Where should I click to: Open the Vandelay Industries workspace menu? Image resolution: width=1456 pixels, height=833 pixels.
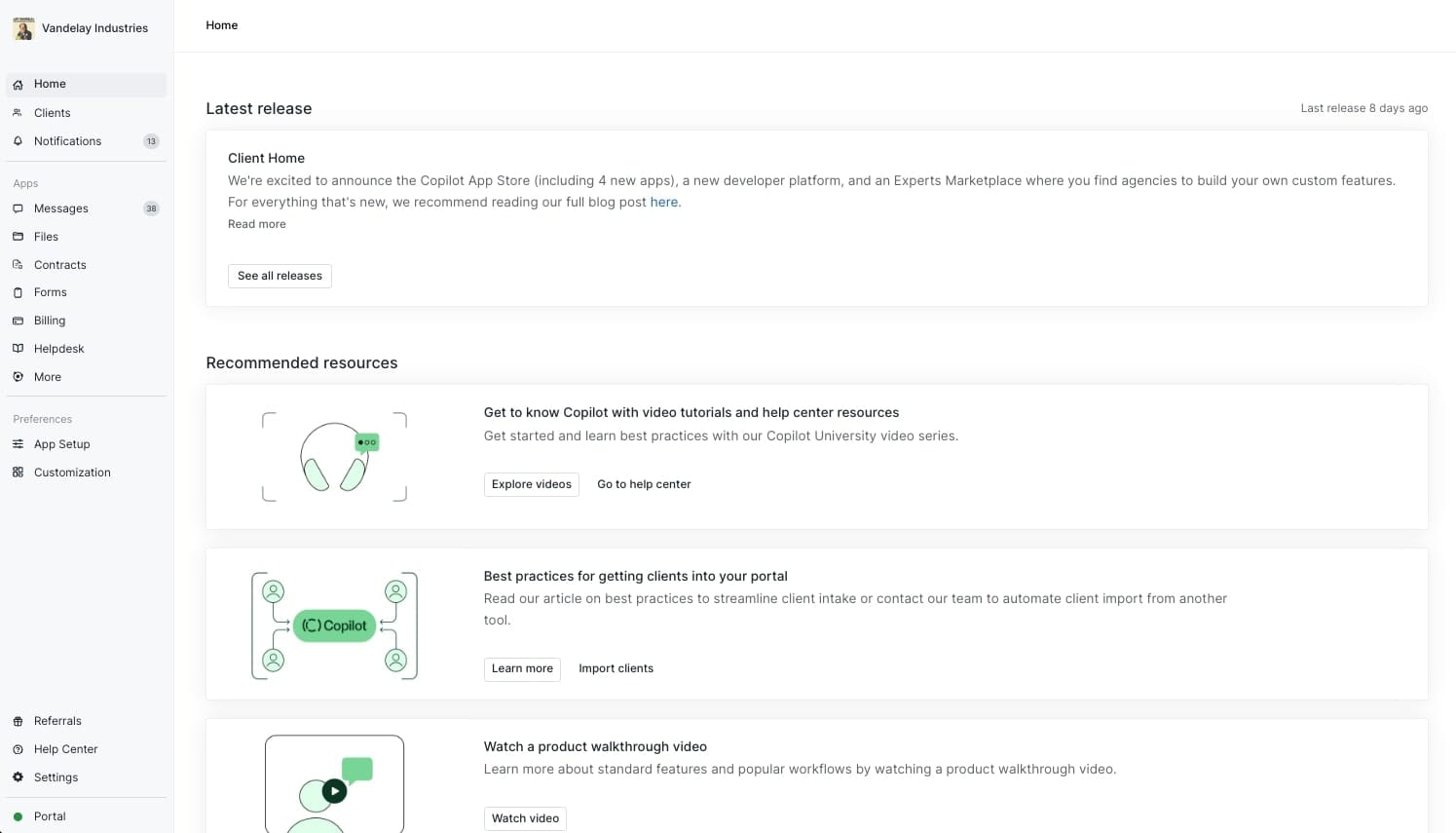coord(82,28)
